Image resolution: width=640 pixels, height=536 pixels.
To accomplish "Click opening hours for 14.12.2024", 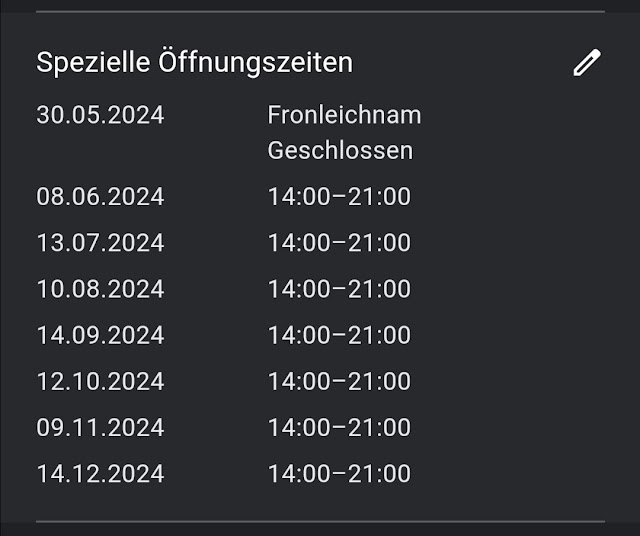I will tap(339, 473).
